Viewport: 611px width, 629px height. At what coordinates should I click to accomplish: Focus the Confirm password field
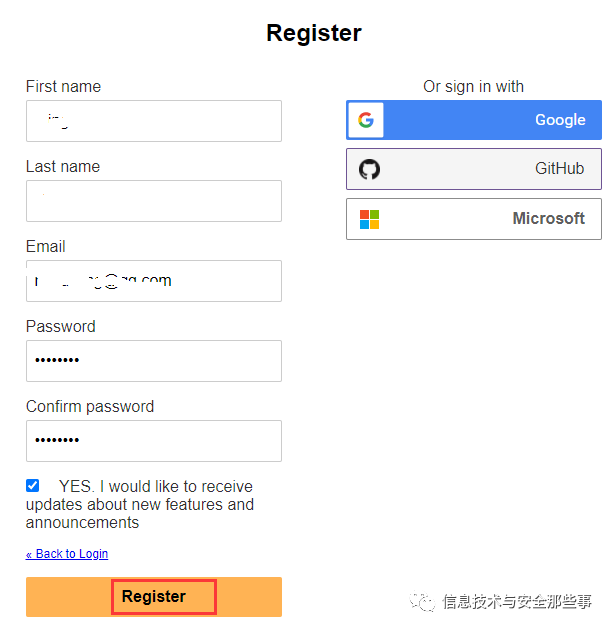click(154, 441)
